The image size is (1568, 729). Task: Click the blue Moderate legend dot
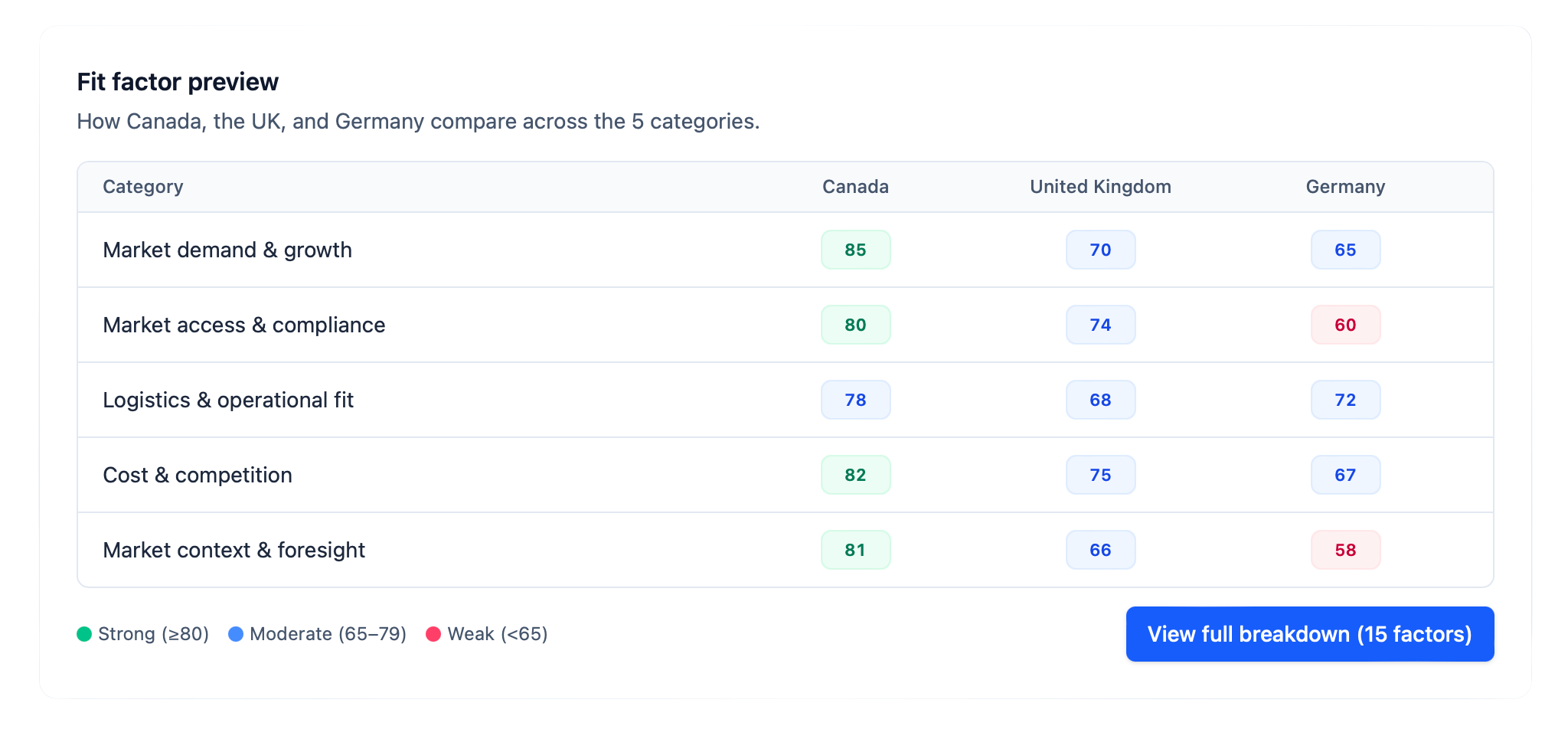[x=236, y=634]
